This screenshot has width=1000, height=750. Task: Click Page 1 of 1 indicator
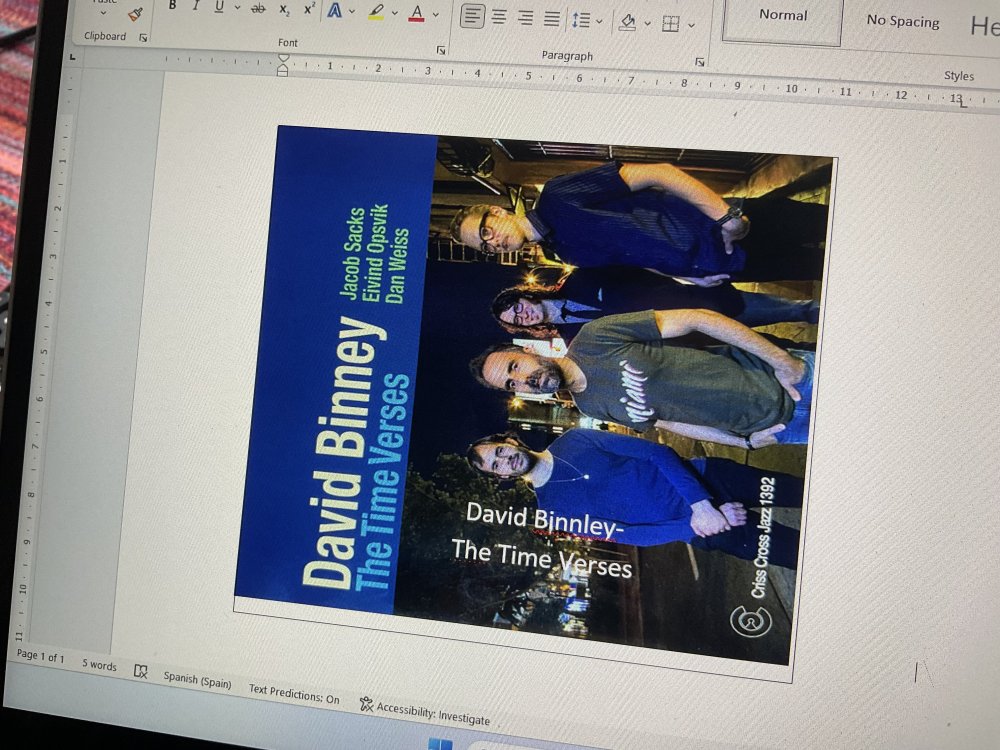pos(40,656)
